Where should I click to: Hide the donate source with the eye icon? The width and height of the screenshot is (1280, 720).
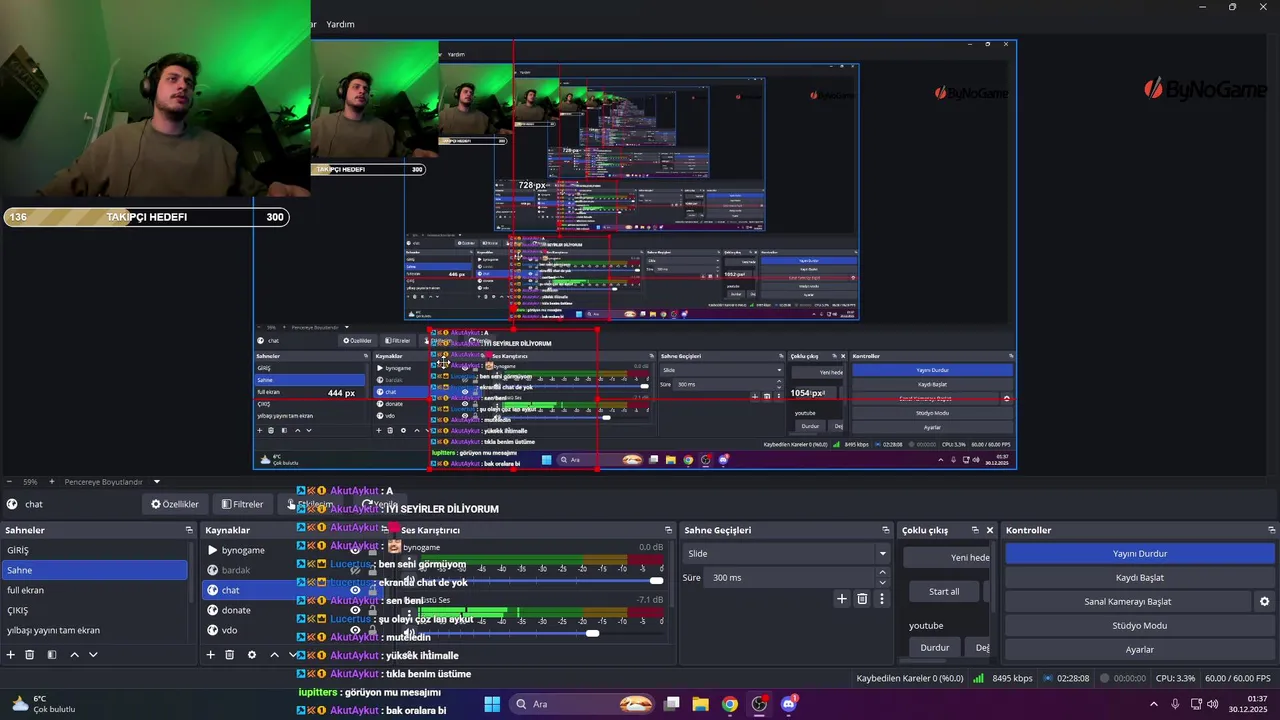pyautogui.click(x=355, y=610)
